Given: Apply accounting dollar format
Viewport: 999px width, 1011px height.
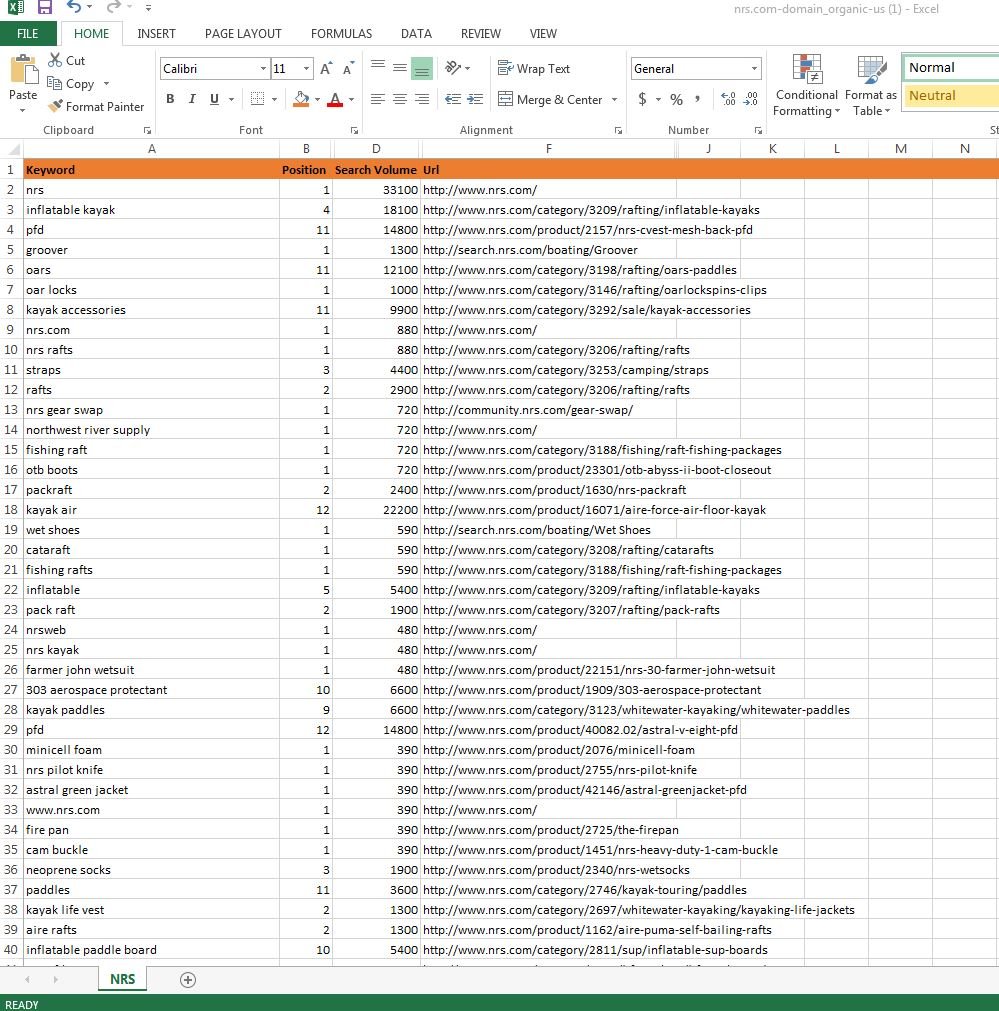Looking at the screenshot, I should pos(642,99).
